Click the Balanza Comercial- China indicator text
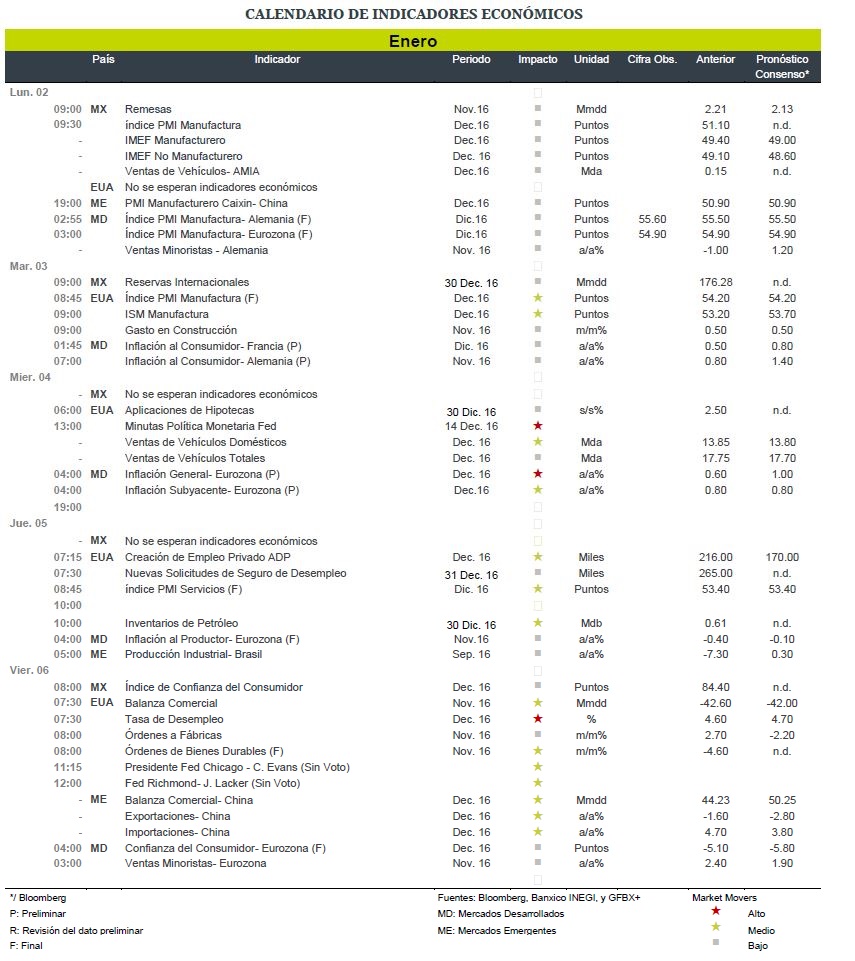The width and height of the screenshot is (855, 961). (188, 800)
